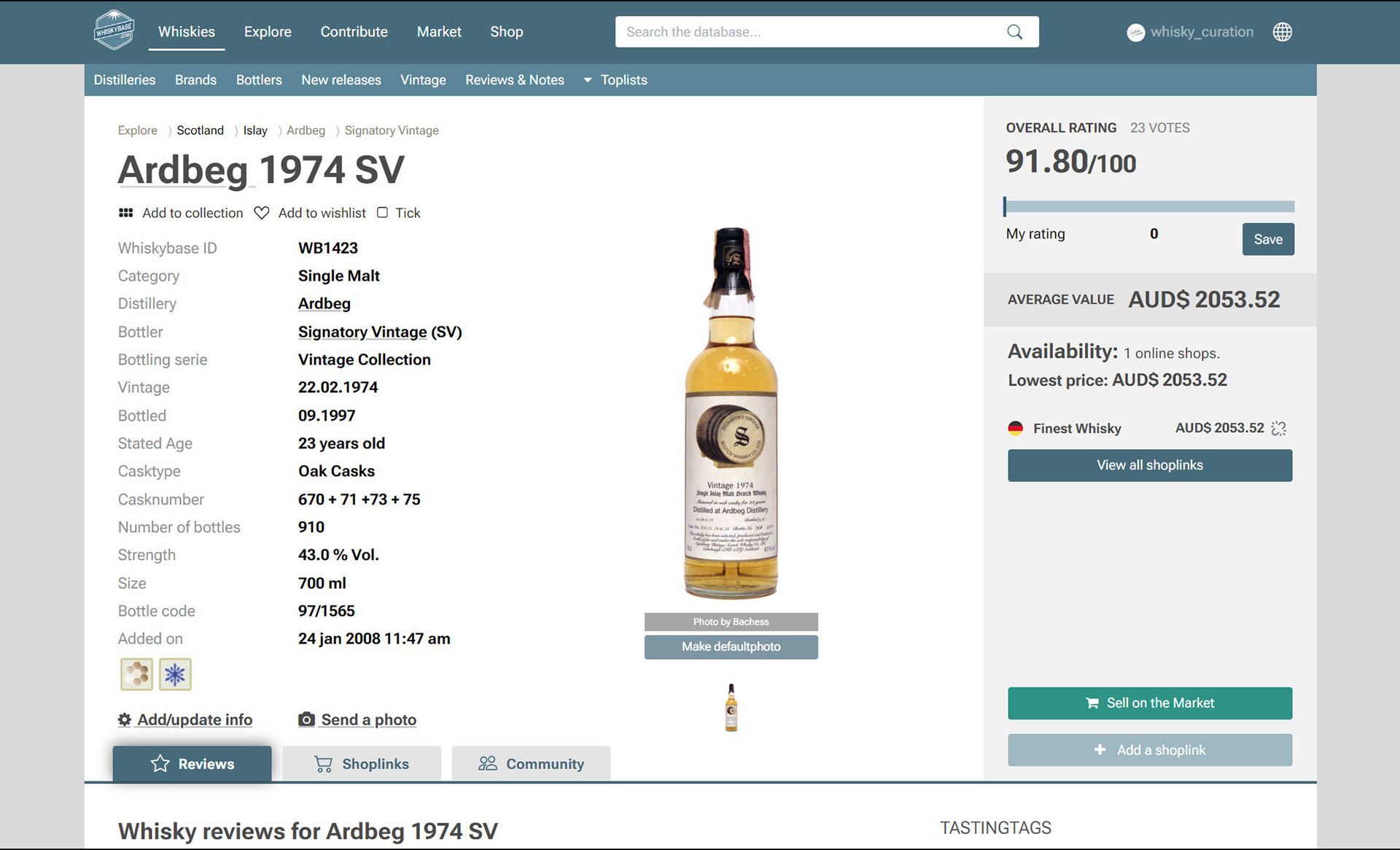Click the collection grid icon
1400x850 pixels.
[125, 213]
